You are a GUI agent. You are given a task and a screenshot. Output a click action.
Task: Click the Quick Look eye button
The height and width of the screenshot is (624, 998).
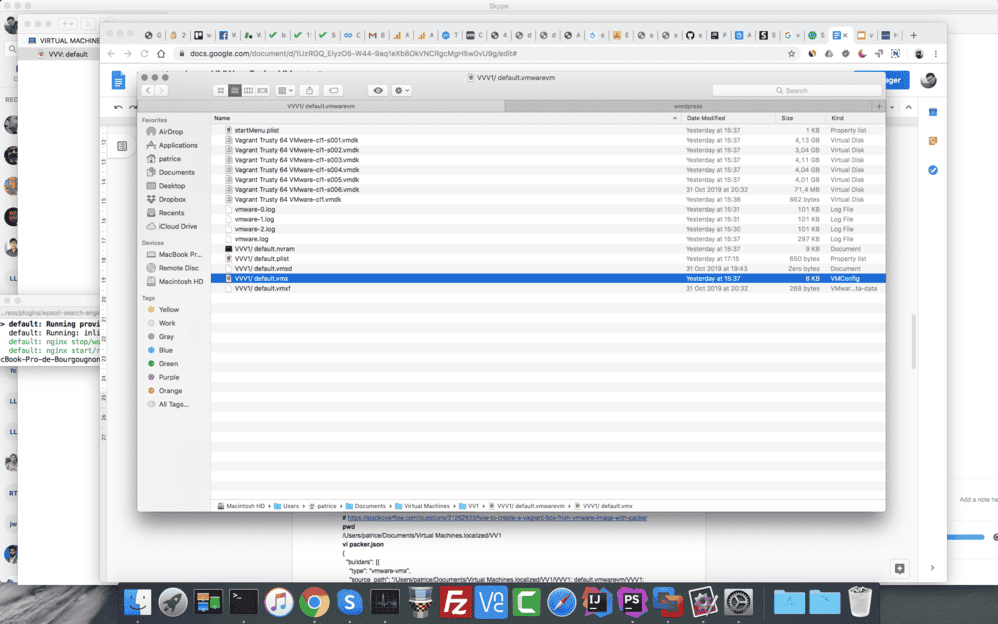[x=378, y=90]
